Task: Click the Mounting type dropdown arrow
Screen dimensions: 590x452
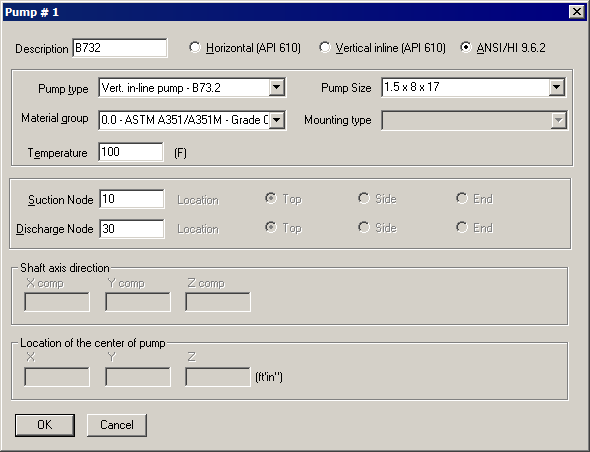Action: tap(559, 120)
